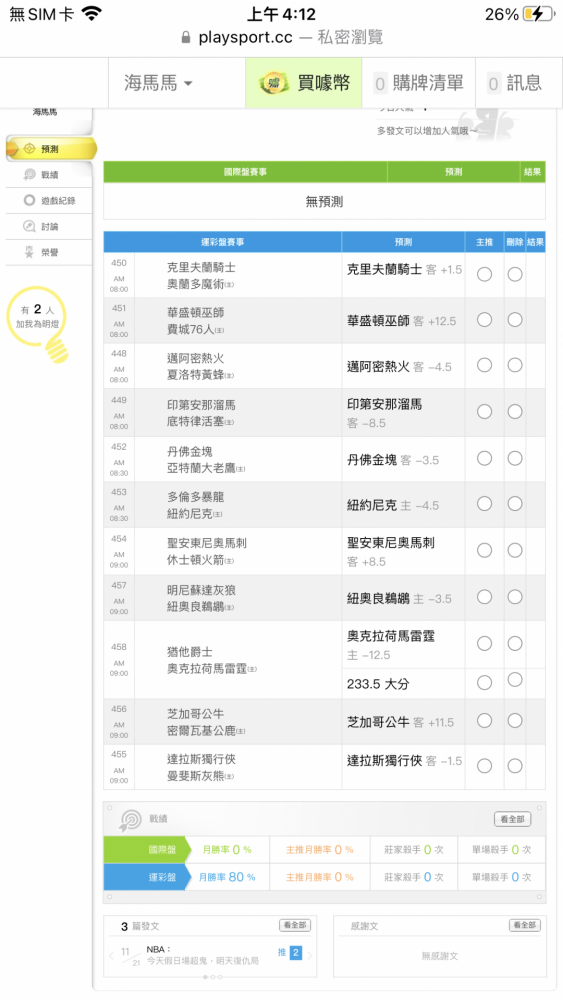Viewport: 563px width, 1000px height.
Task: Click 看全部 button in 發文 panel
Action: [x=295, y=925]
